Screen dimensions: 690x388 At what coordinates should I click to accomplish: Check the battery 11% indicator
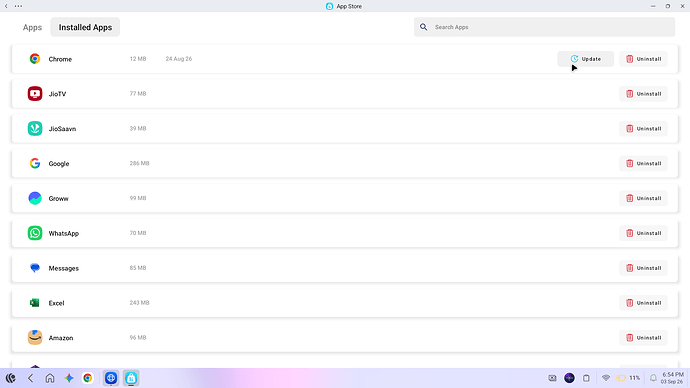628,378
